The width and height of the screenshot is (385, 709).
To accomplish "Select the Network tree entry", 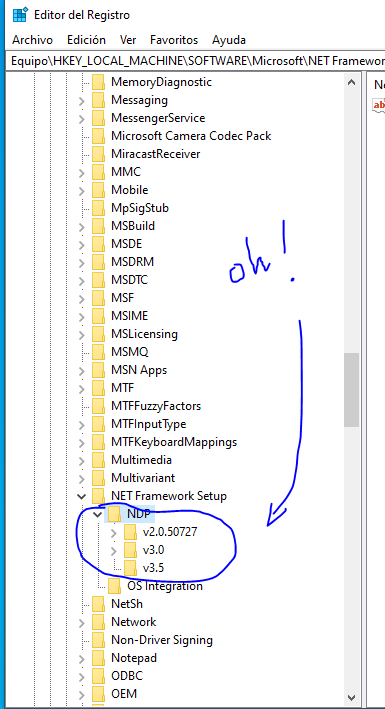I will pyautogui.click(x=133, y=622).
